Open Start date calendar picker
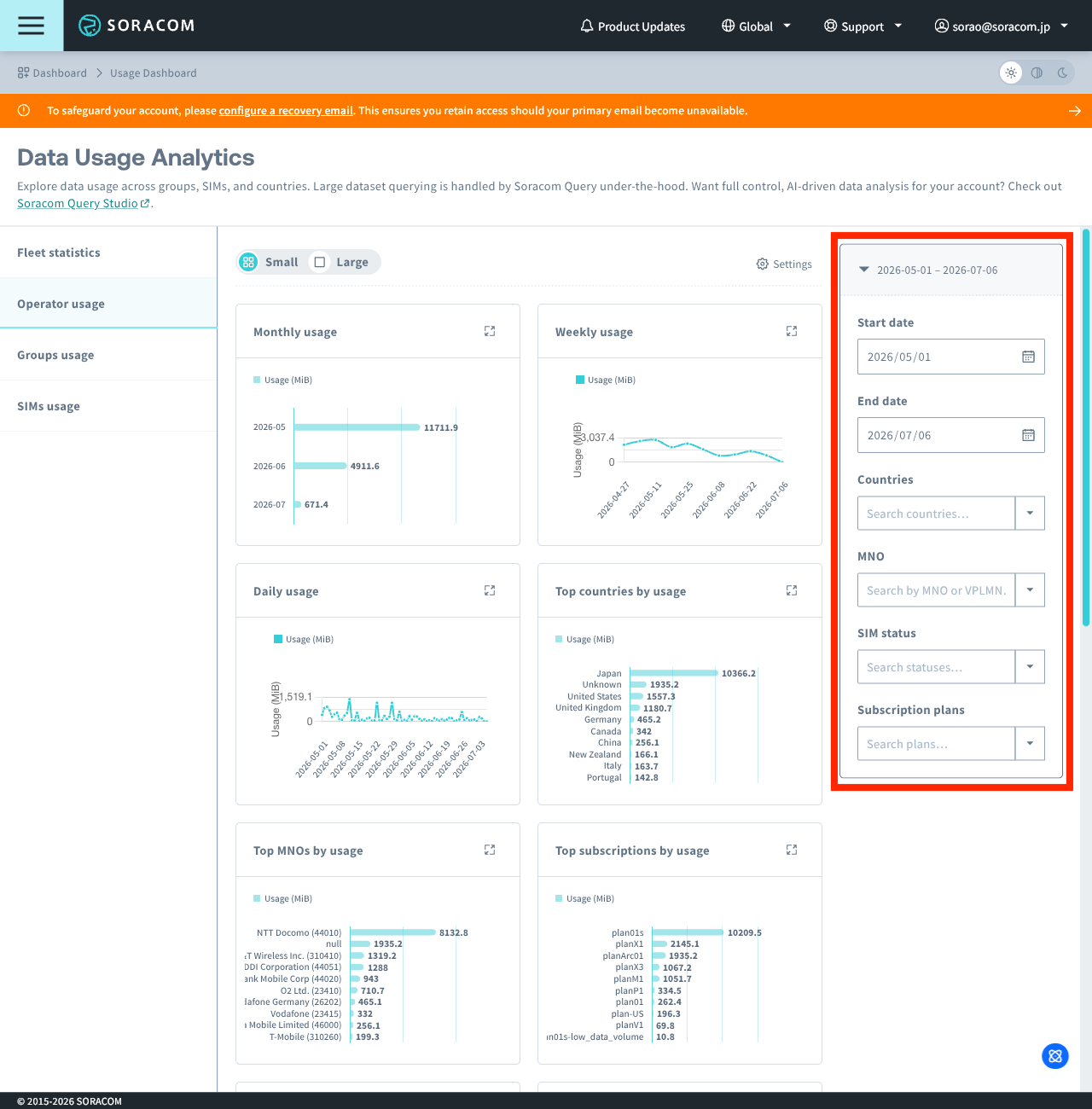 1029,357
